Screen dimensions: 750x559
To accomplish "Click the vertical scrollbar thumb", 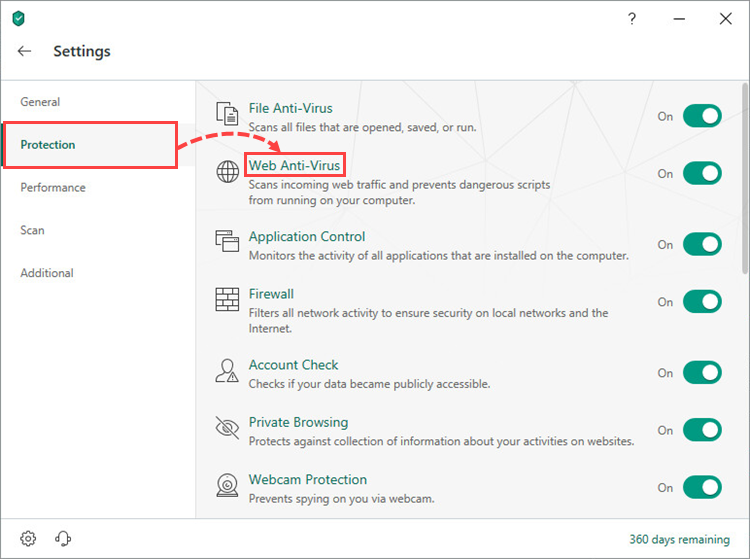I will tap(745, 178).
